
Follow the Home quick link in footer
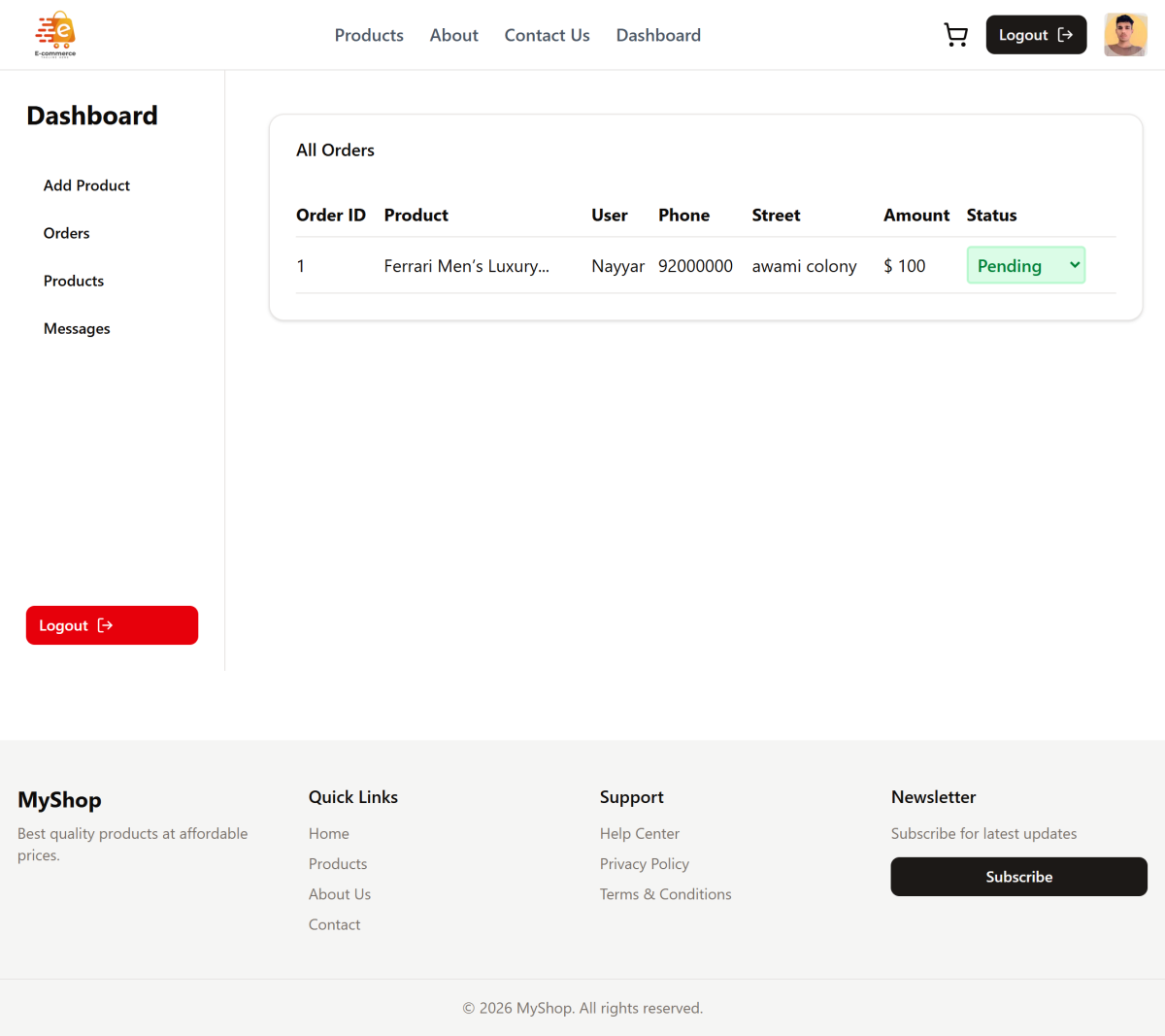(329, 833)
